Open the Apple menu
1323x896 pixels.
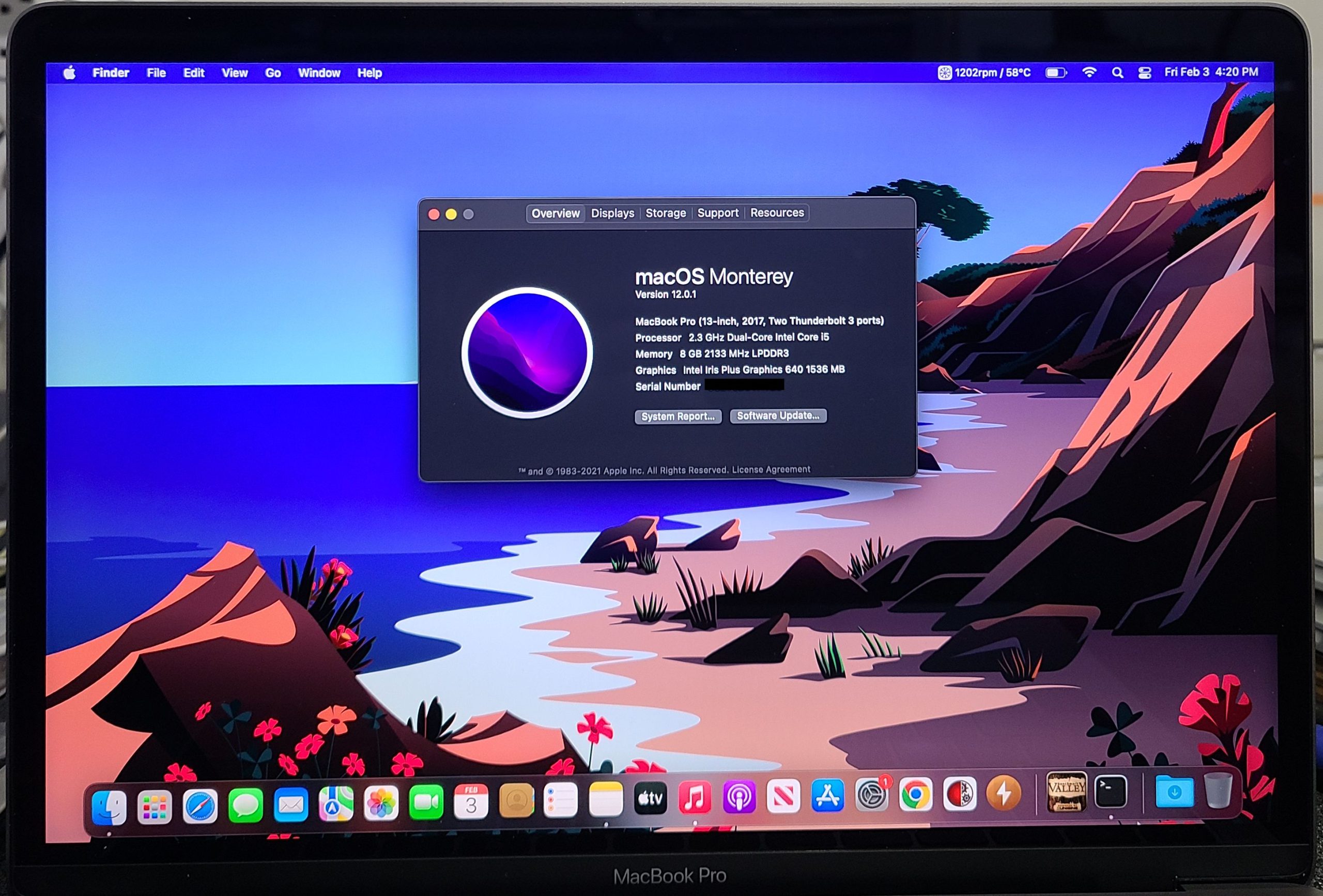pos(69,73)
